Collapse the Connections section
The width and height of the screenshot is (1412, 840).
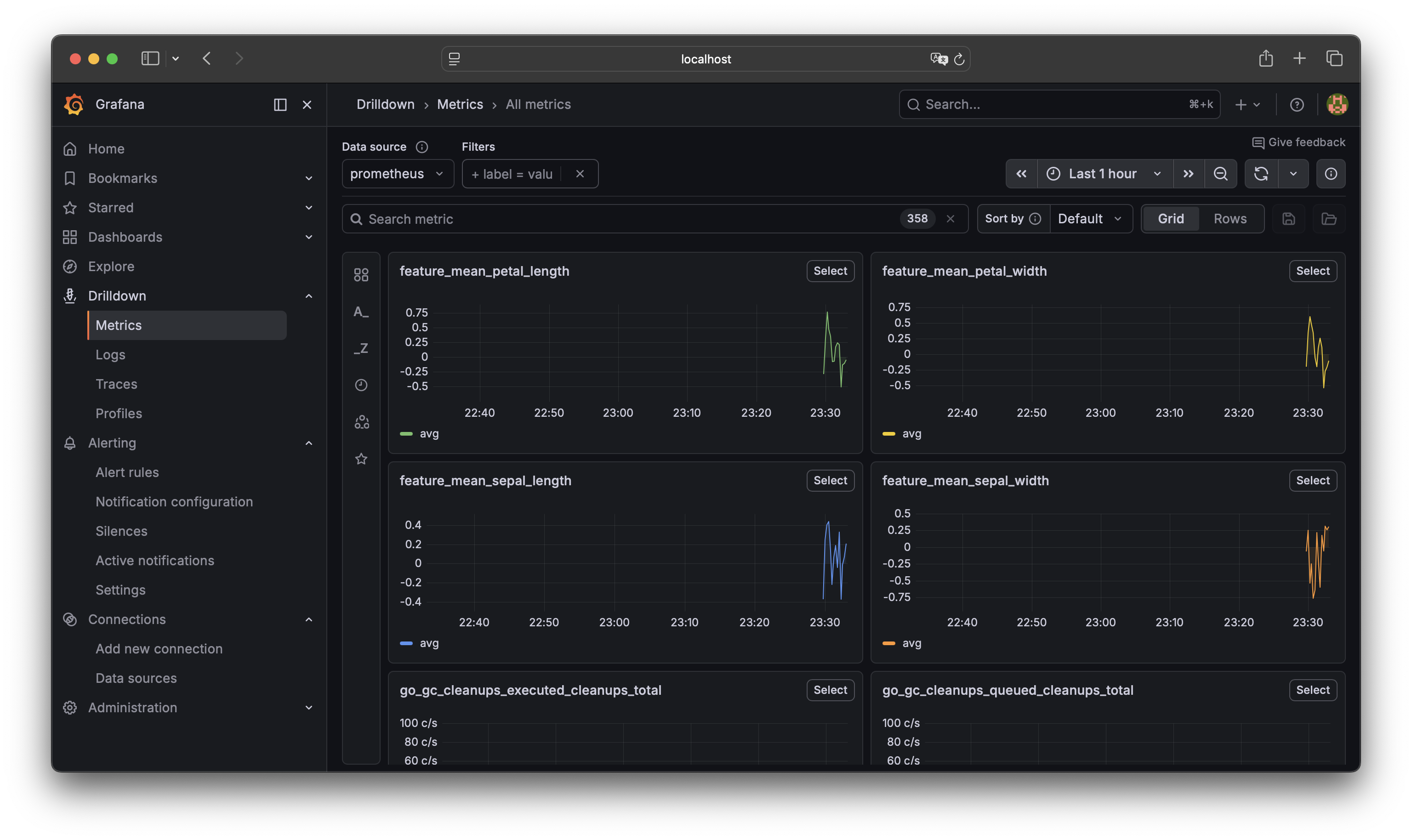(x=308, y=620)
